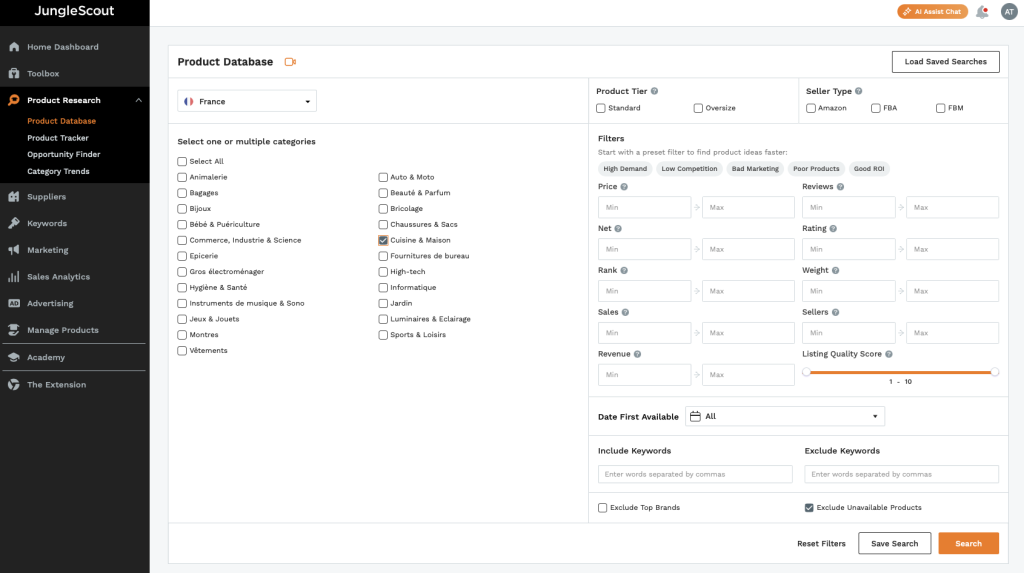Open Opportunity Finder in sidebar

point(64,154)
